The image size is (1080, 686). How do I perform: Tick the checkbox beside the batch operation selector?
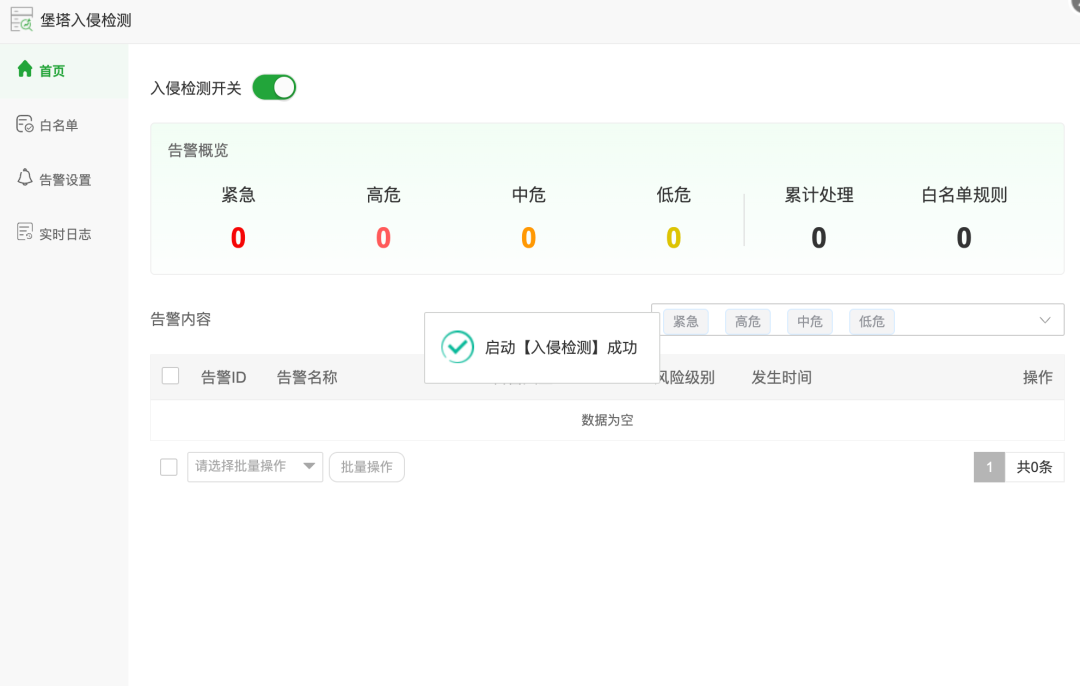[168, 466]
